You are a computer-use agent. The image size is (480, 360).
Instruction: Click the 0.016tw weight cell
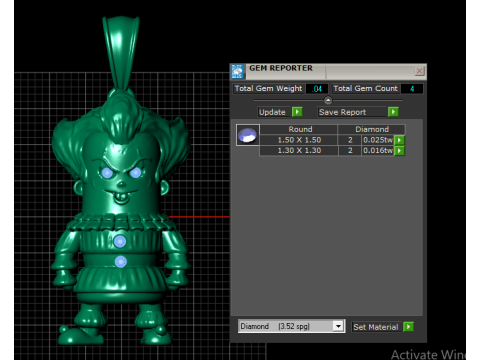point(378,151)
